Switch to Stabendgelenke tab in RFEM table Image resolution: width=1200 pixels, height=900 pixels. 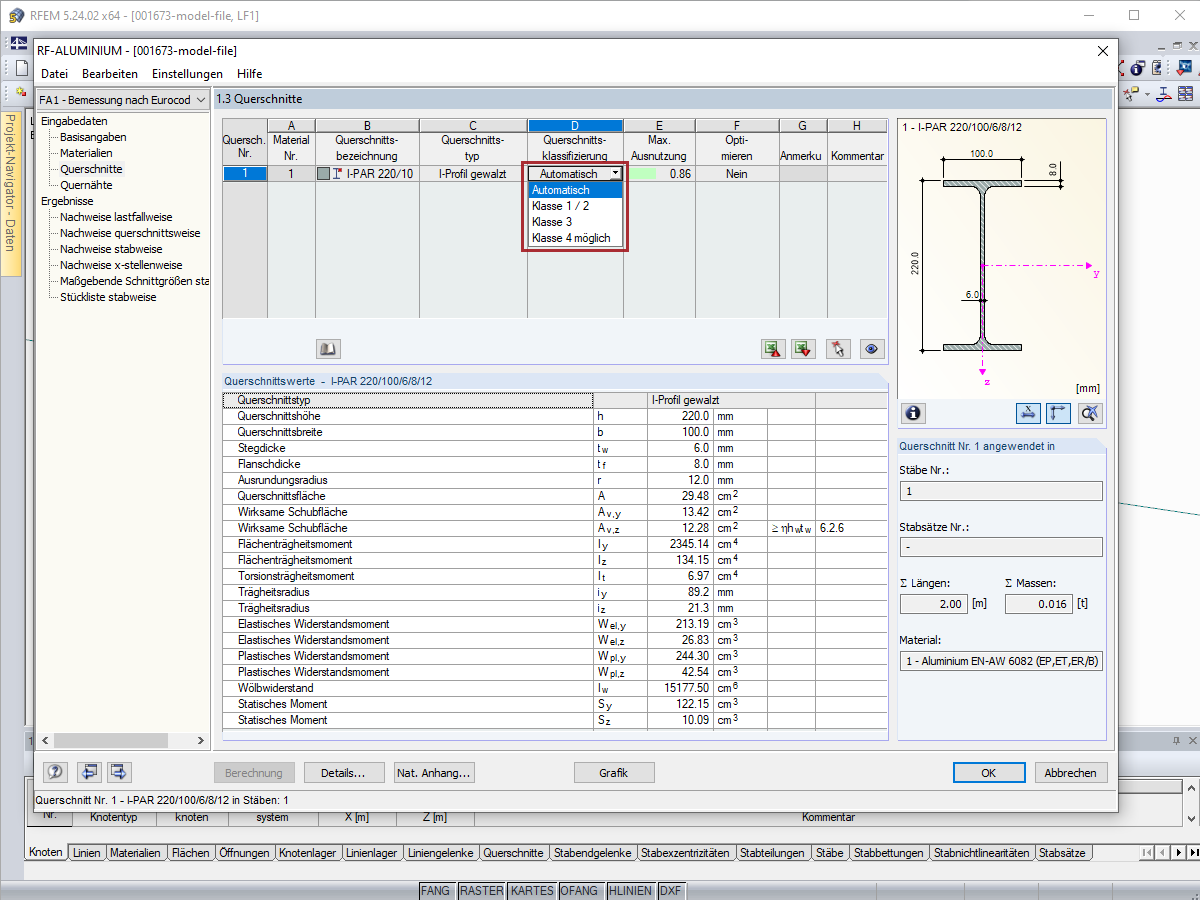tap(593, 853)
